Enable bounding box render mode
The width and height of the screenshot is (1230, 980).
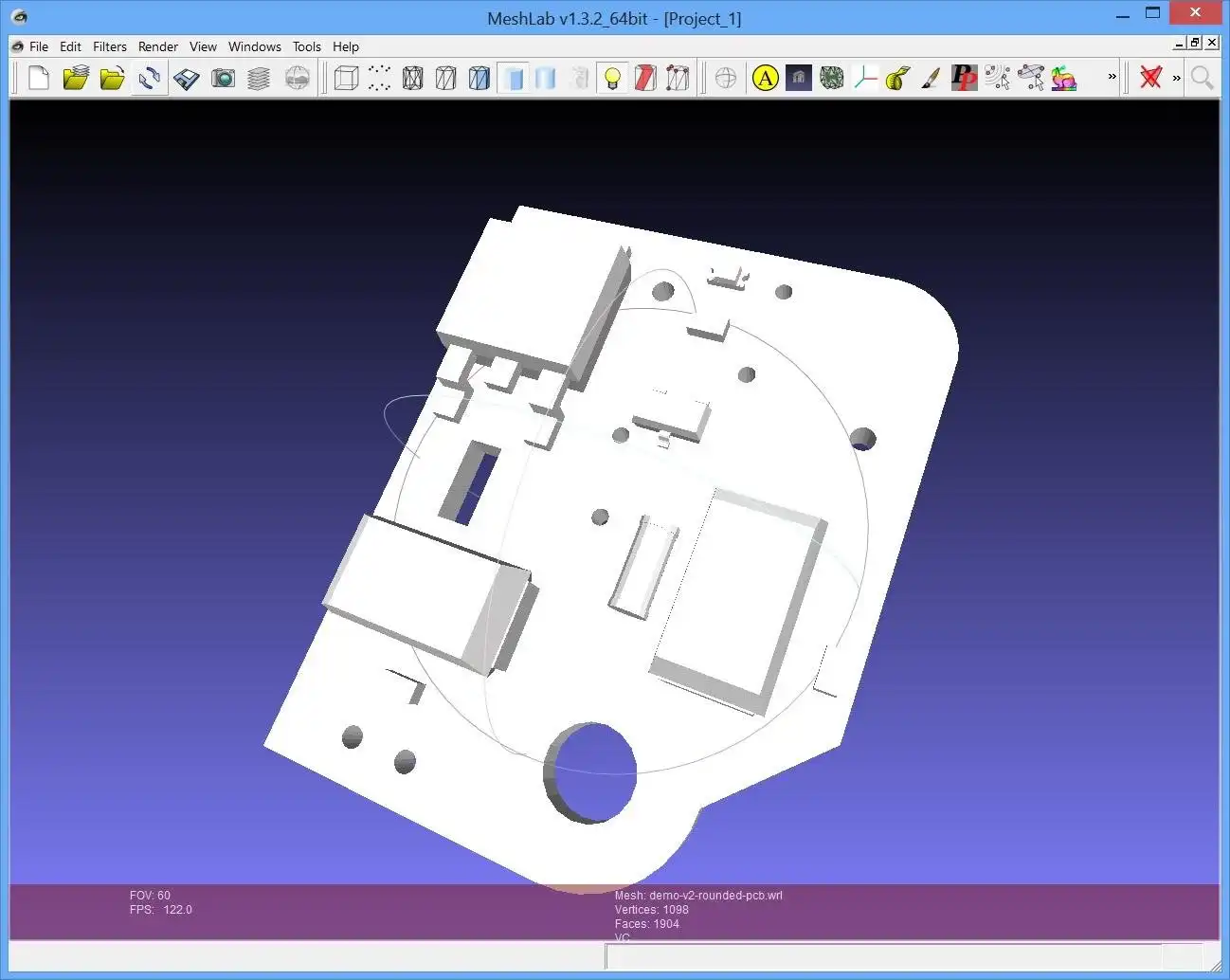[347, 78]
